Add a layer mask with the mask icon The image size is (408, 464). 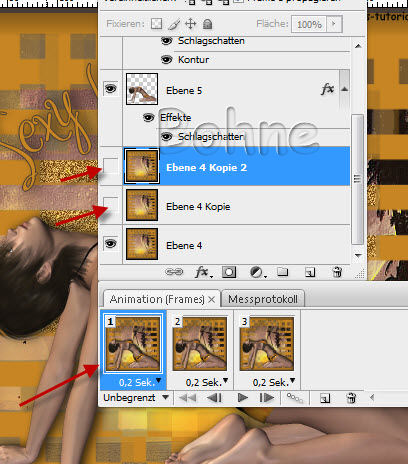[x=229, y=272]
